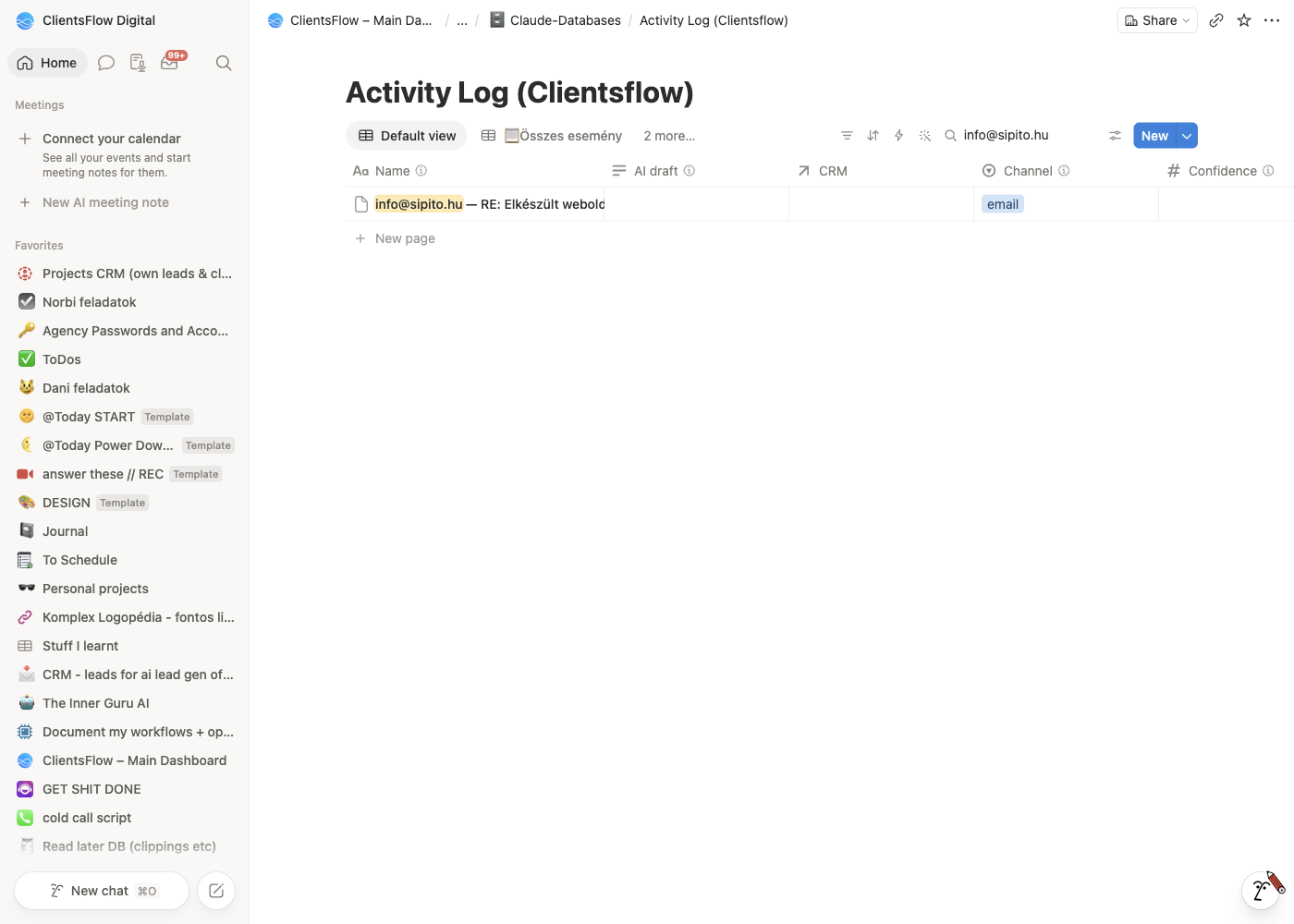Click the blue New button

1154,136
